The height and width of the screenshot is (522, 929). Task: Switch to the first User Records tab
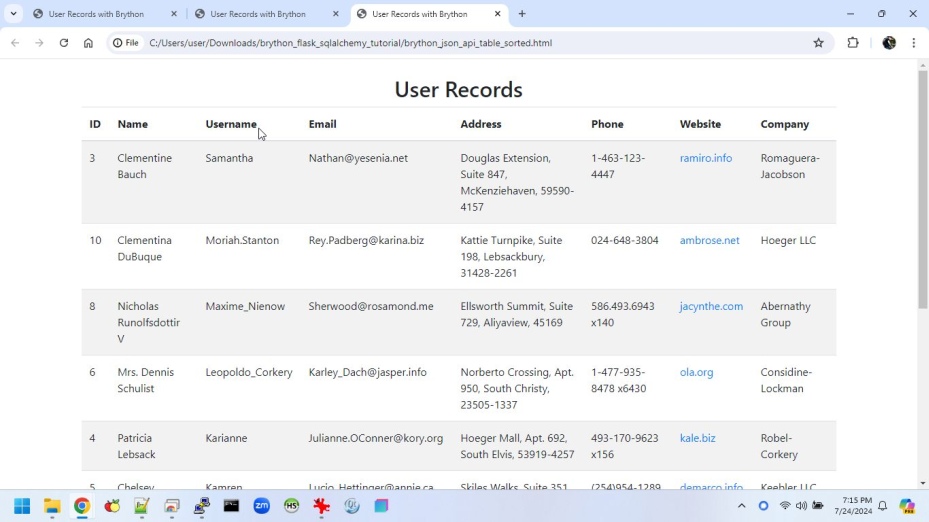tap(96, 14)
